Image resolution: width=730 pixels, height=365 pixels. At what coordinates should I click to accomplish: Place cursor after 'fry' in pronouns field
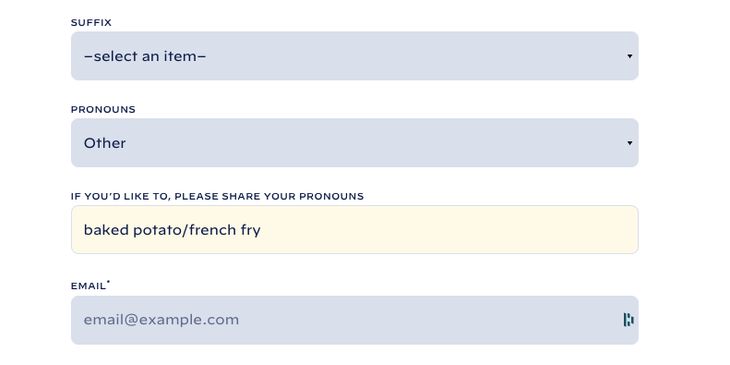pos(262,230)
